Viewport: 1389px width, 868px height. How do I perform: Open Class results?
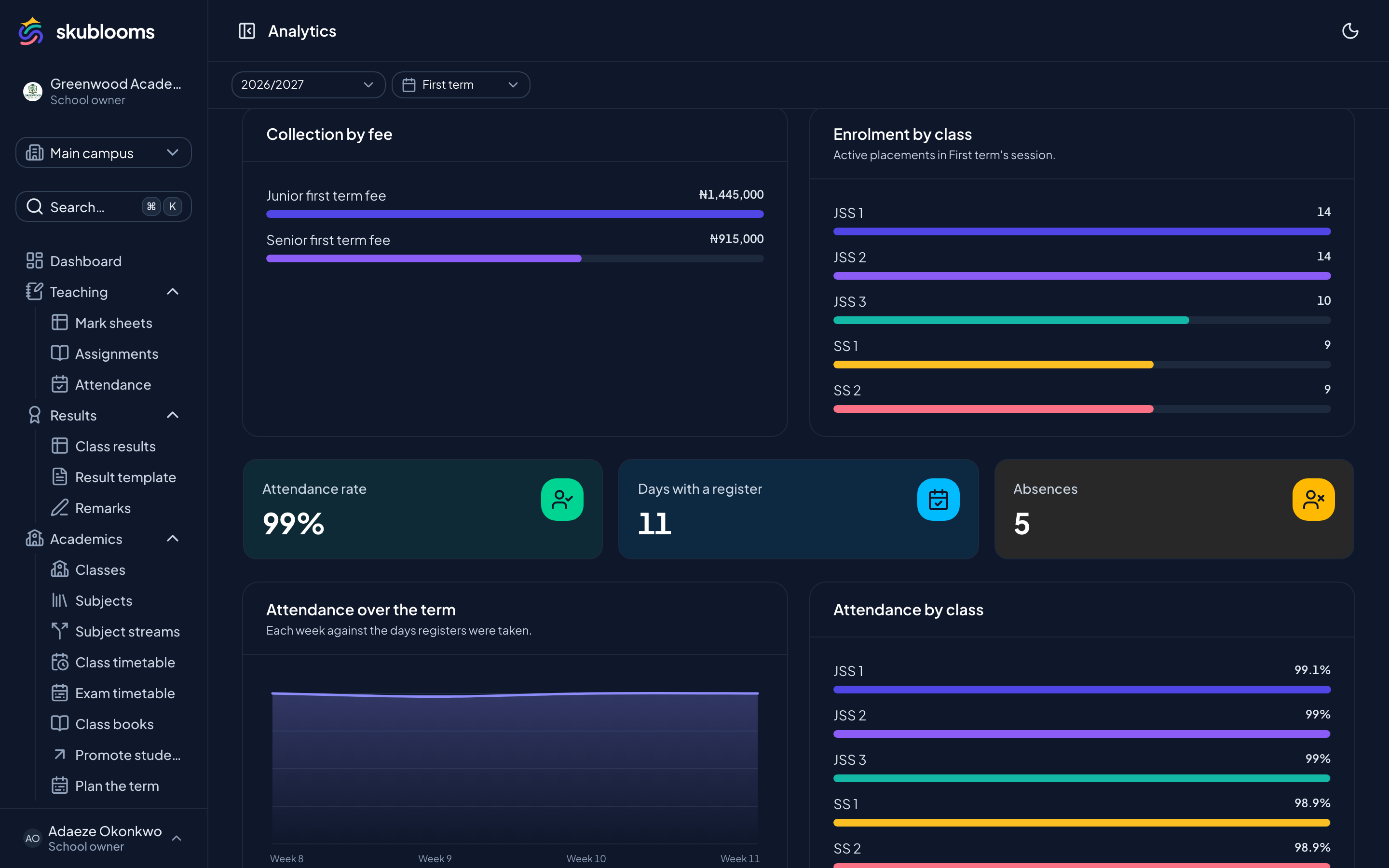tap(115, 446)
